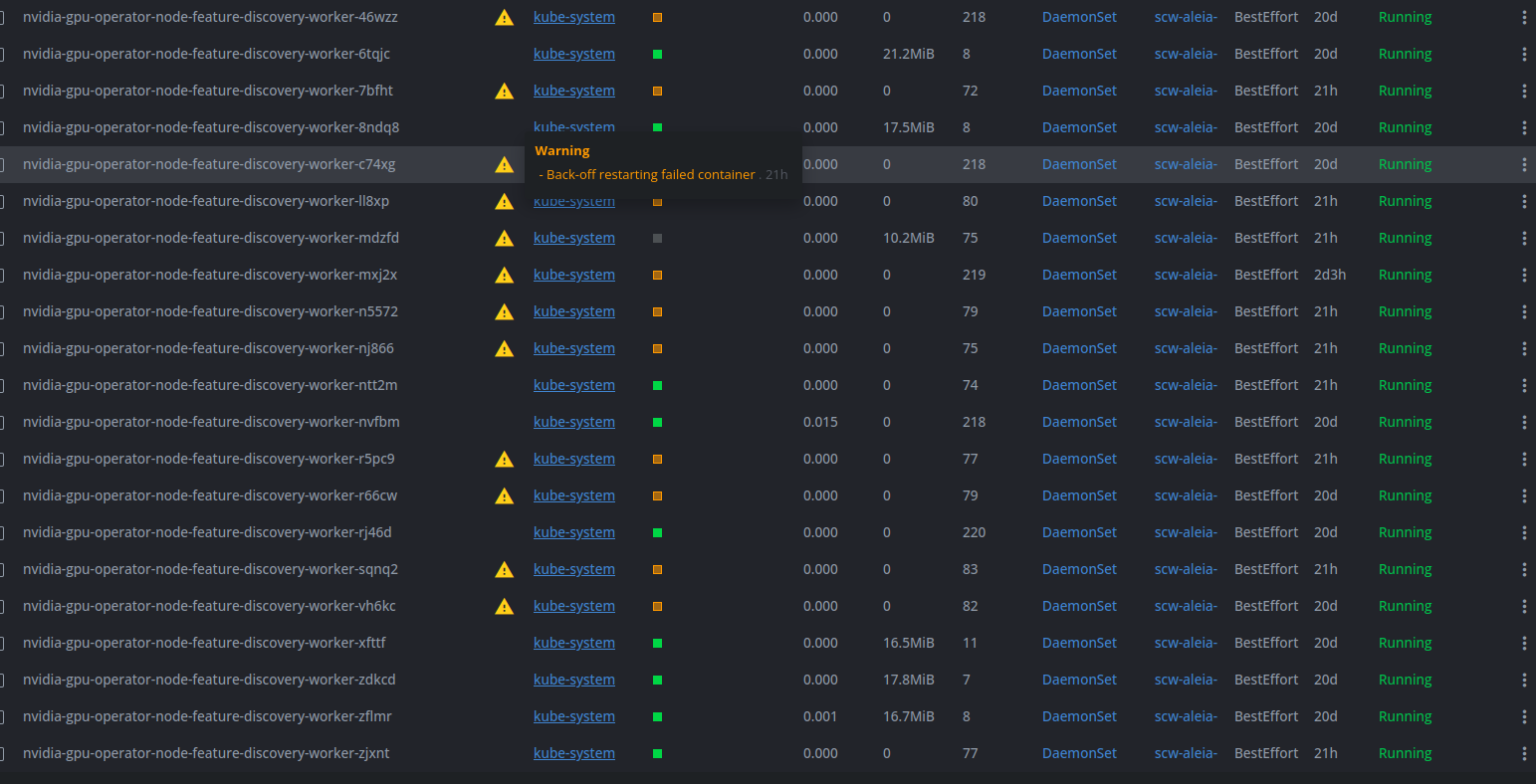Open three-dot menu for worker-zflmr
Image resolution: width=1536 pixels, height=784 pixels.
click(x=1524, y=716)
